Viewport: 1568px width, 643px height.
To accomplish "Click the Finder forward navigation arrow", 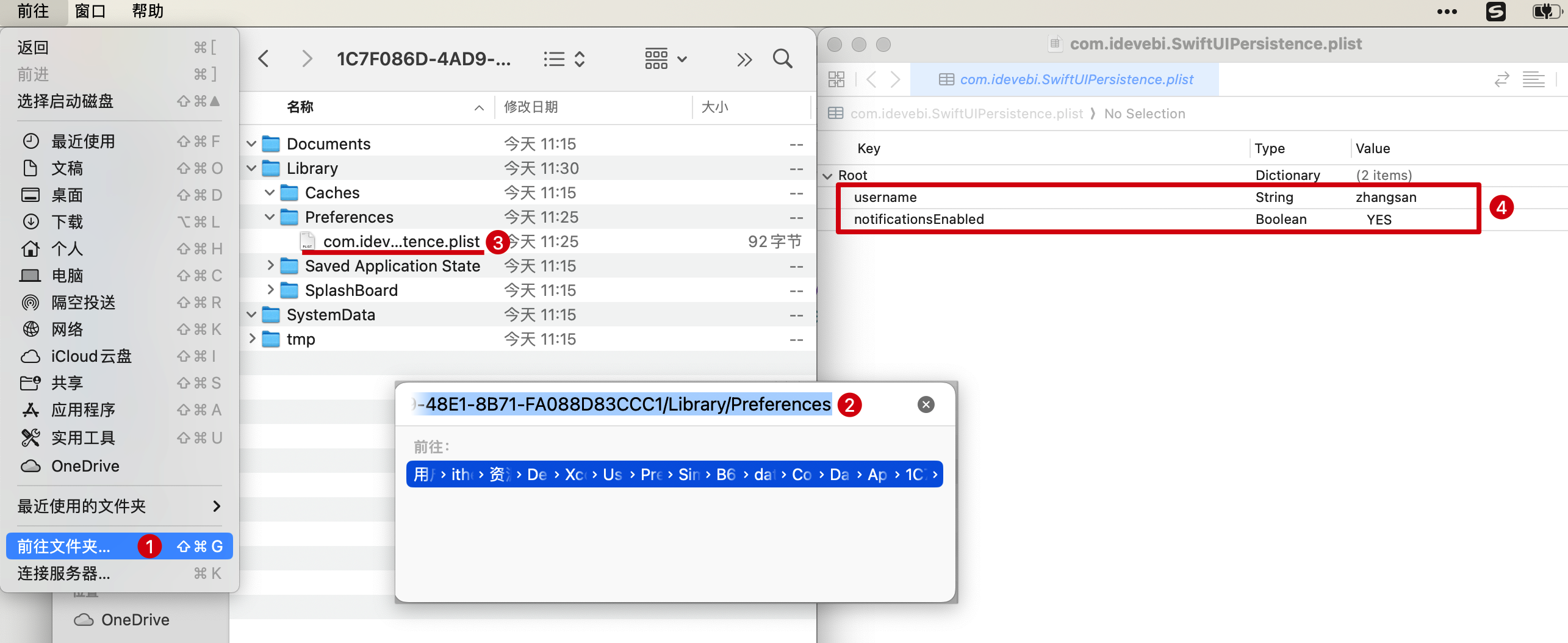I will click(307, 59).
